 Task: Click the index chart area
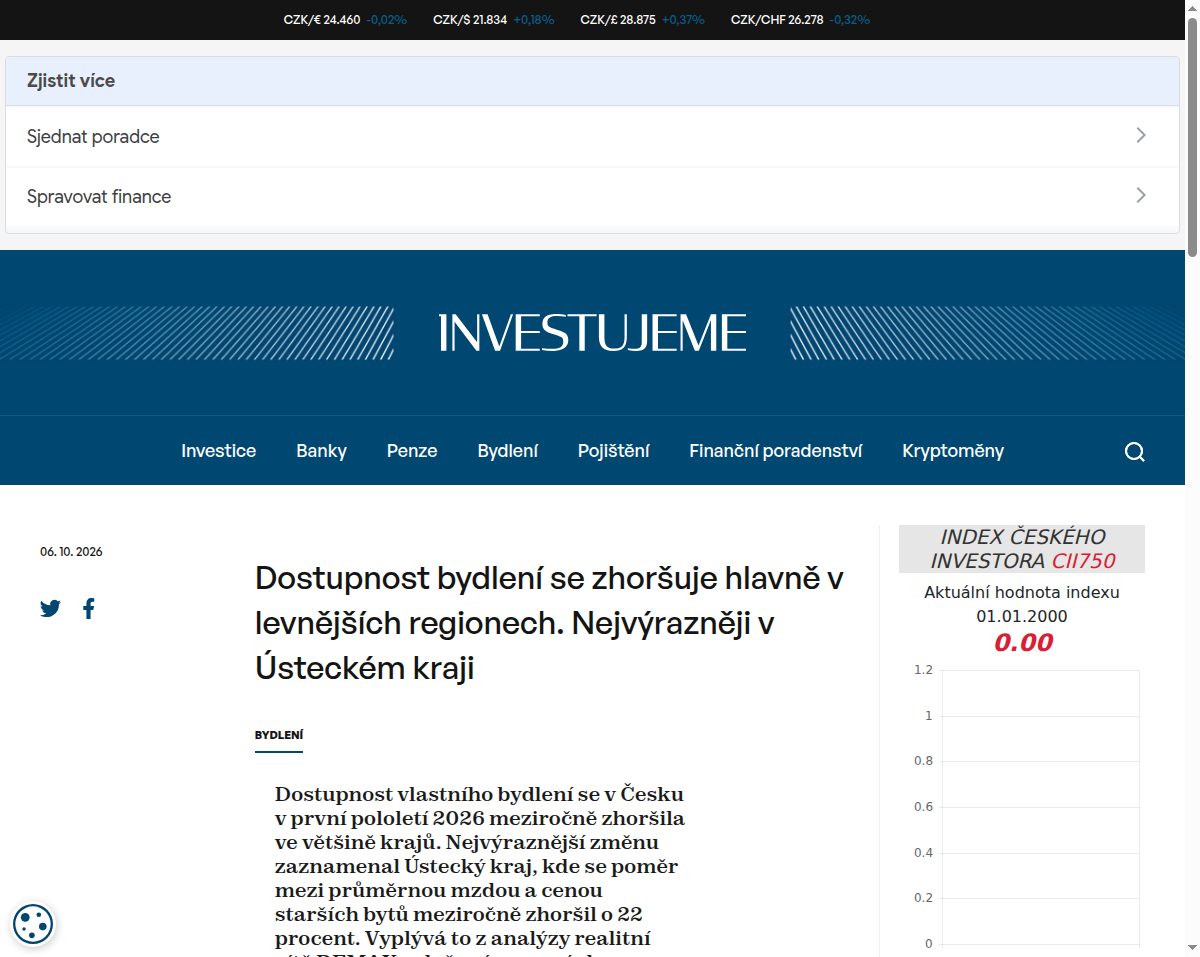pyautogui.click(x=1040, y=808)
